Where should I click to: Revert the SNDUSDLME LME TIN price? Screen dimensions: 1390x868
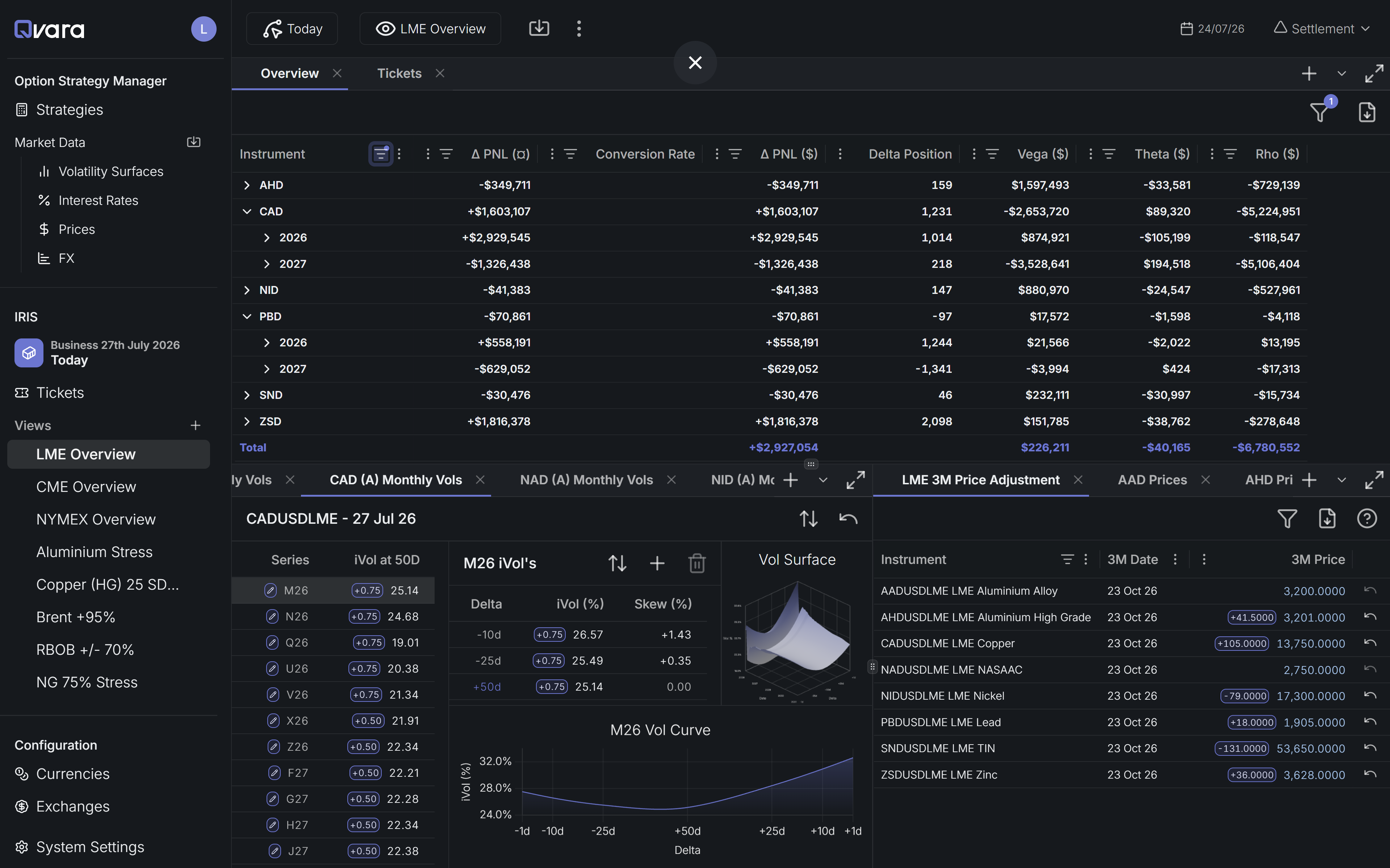point(1370,748)
